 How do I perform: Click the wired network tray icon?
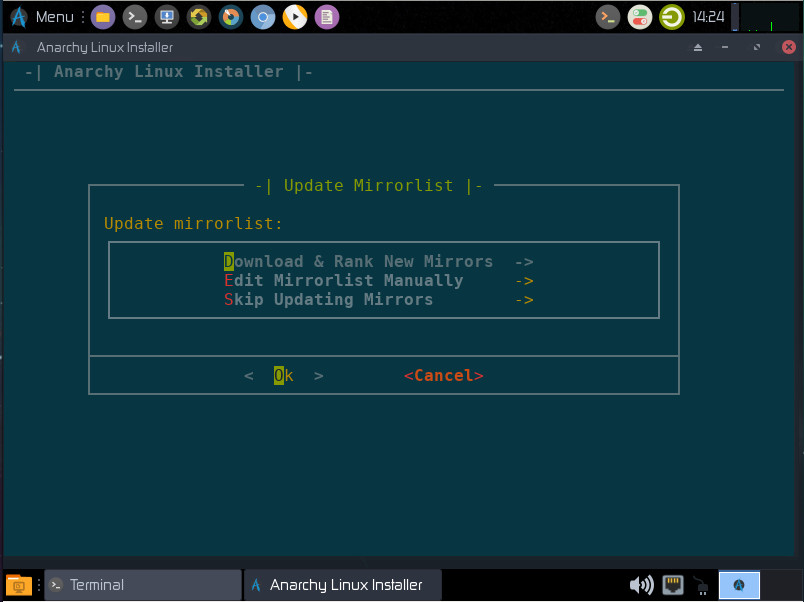(673, 585)
